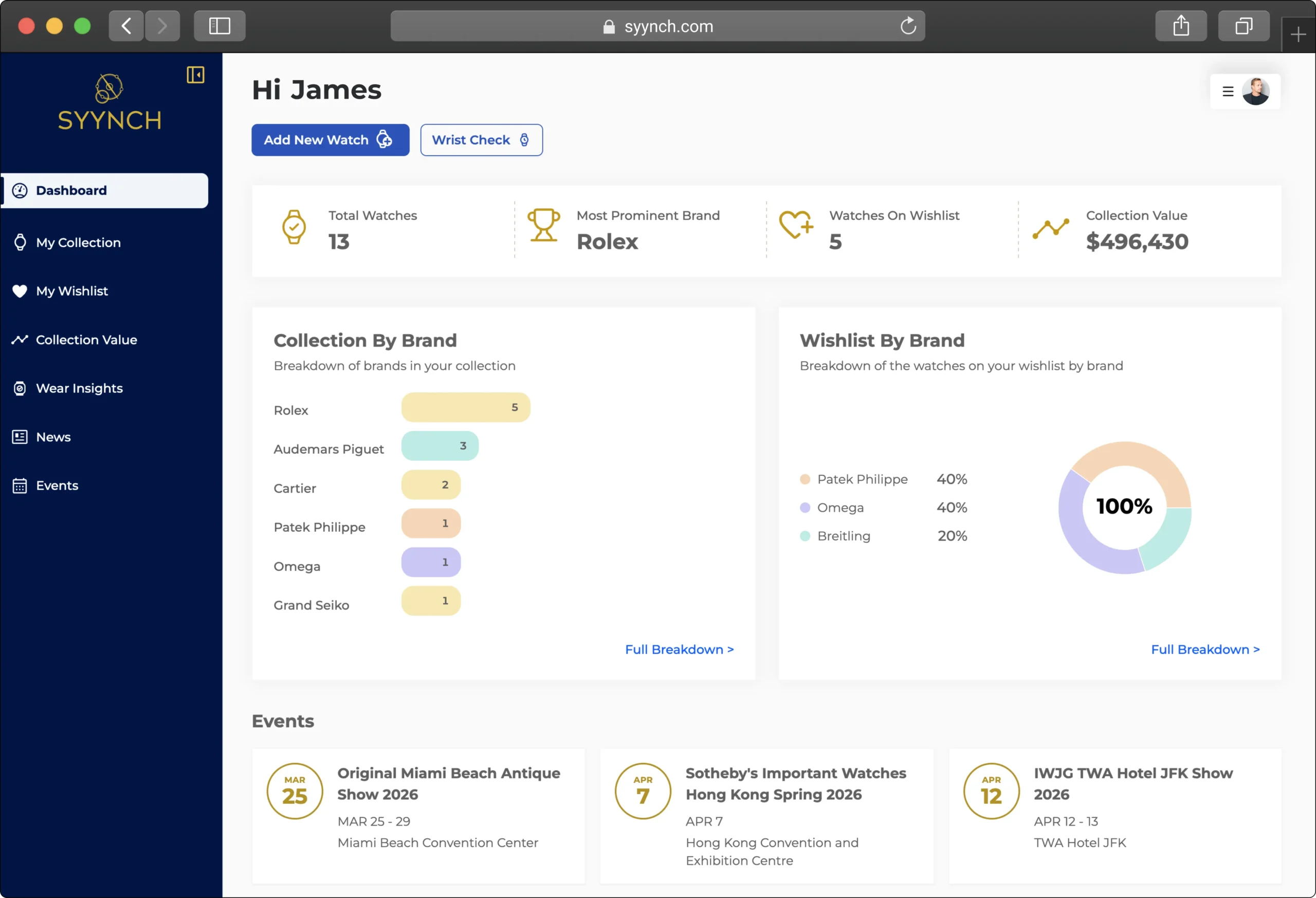Viewport: 1316px width, 898px height.
Task: Click the wishlist heart-plus icon
Action: click(x=796, y=225)
